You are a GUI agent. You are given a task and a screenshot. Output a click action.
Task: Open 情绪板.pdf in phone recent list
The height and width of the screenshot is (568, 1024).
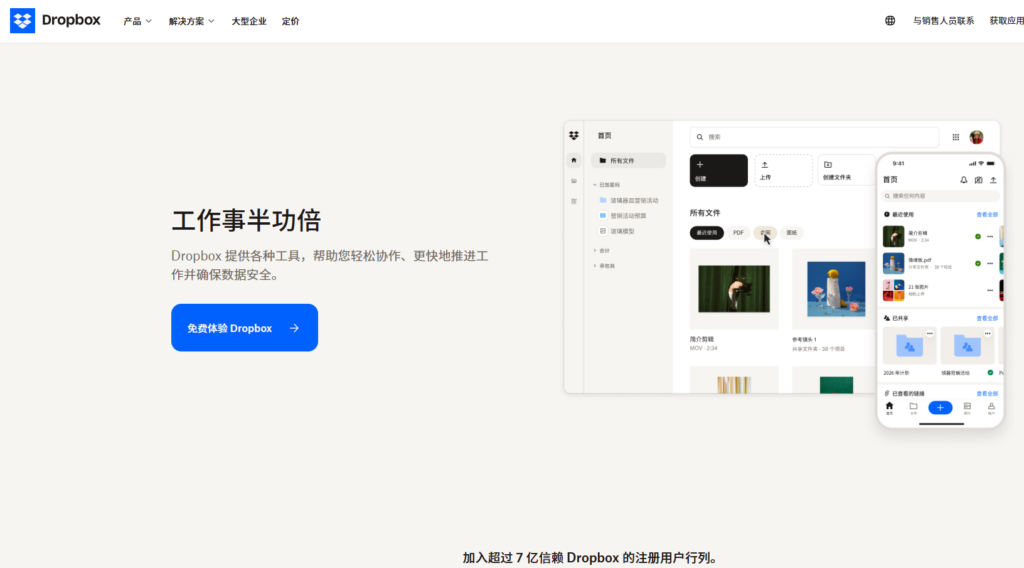893,263
